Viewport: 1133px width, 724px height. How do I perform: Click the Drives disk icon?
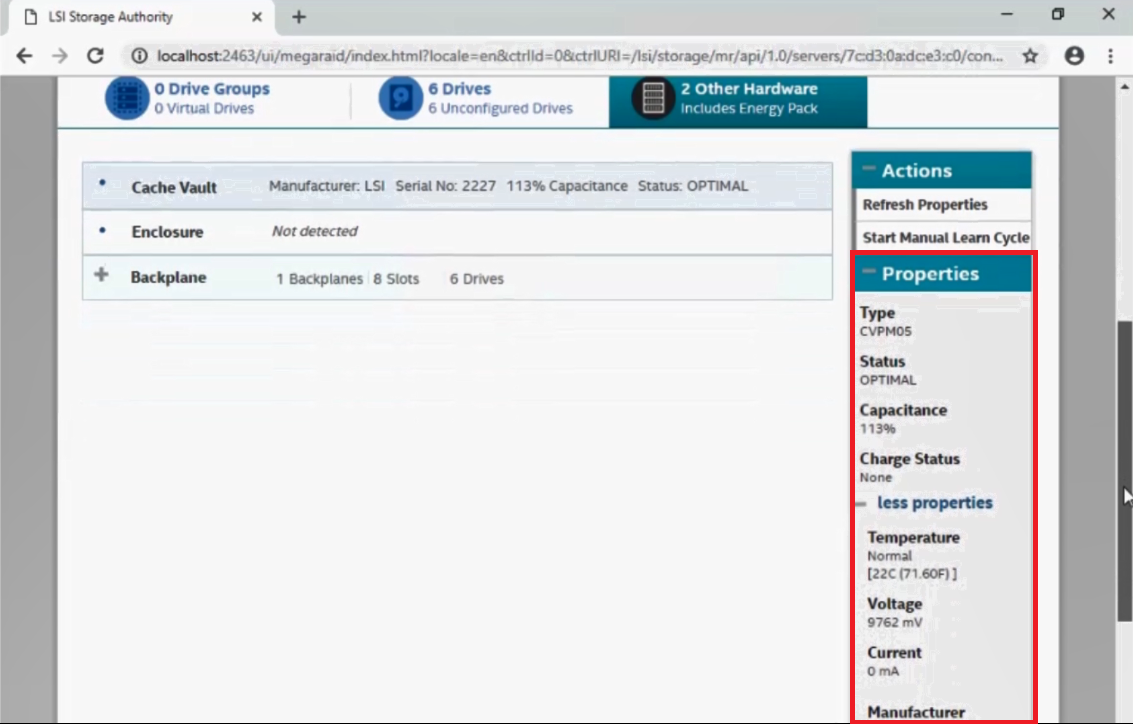399,98
